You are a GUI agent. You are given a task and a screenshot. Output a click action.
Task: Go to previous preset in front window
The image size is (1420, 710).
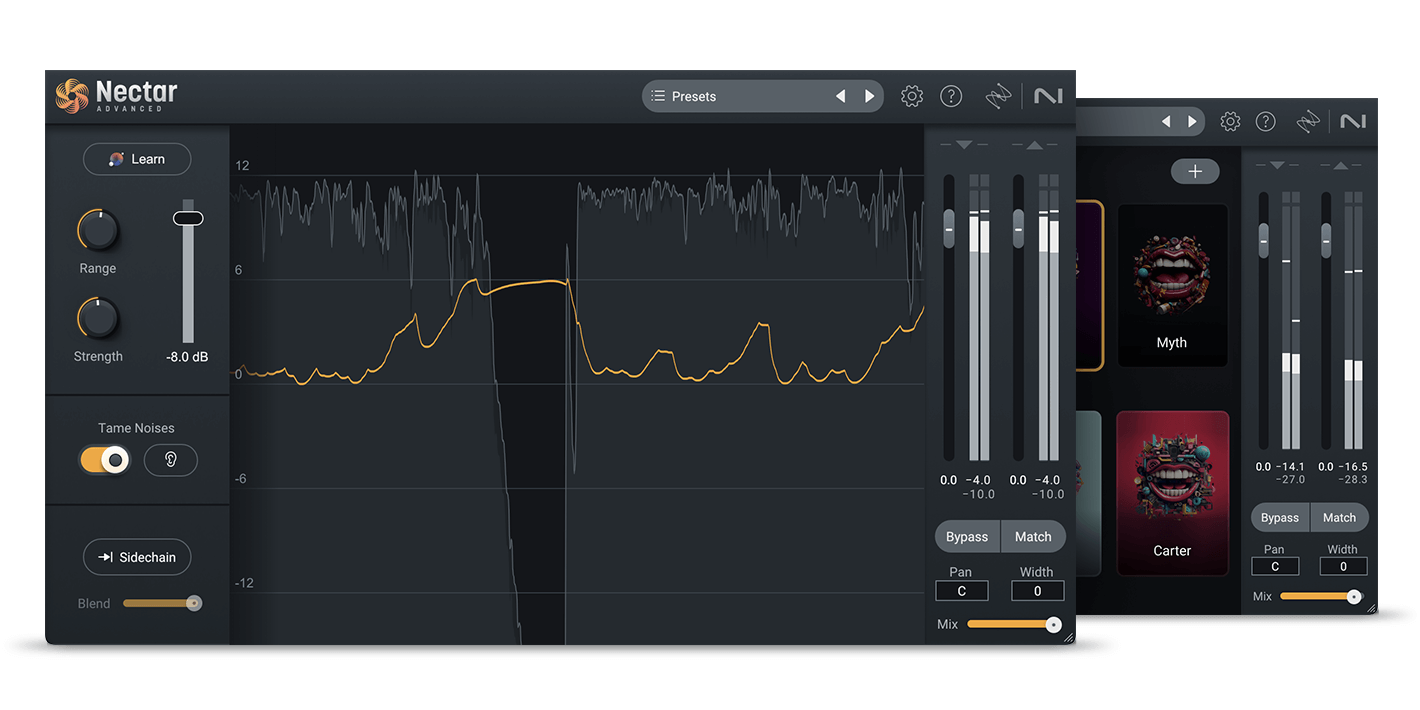coord(841,96)
